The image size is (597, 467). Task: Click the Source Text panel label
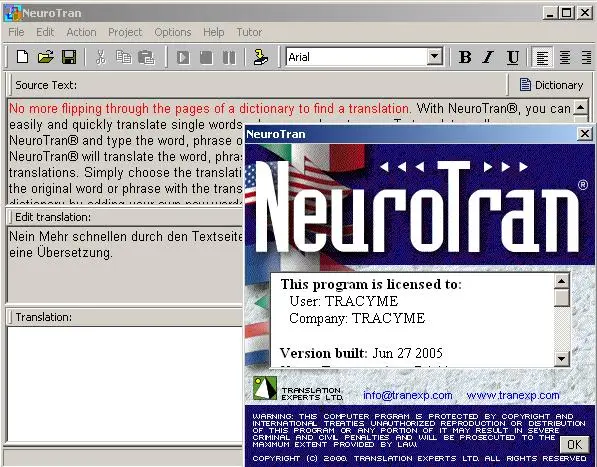(x=46, y=85)
